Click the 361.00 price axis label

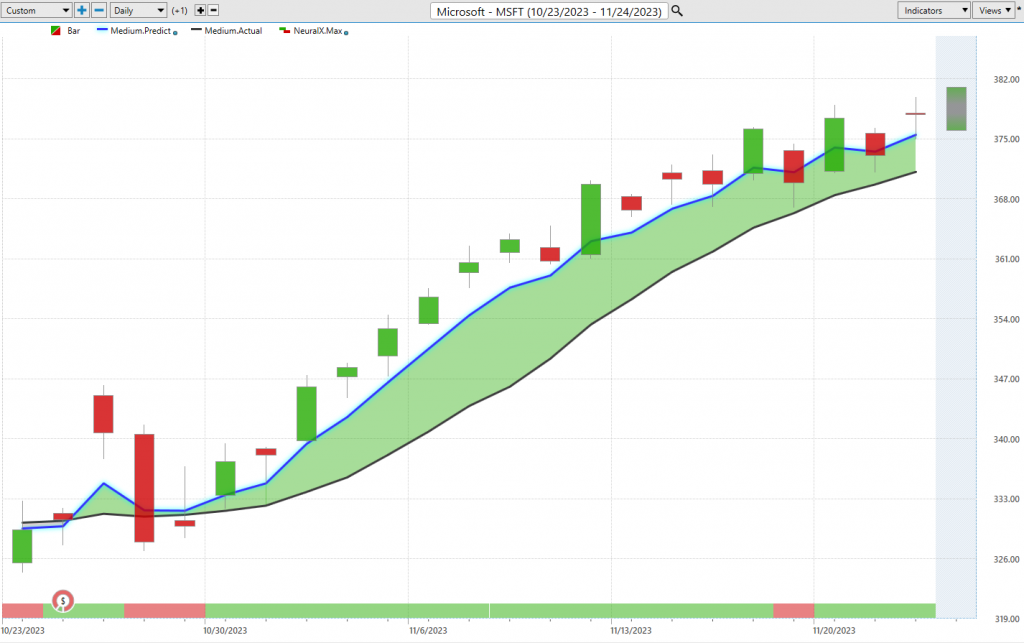coord(1006,259)
